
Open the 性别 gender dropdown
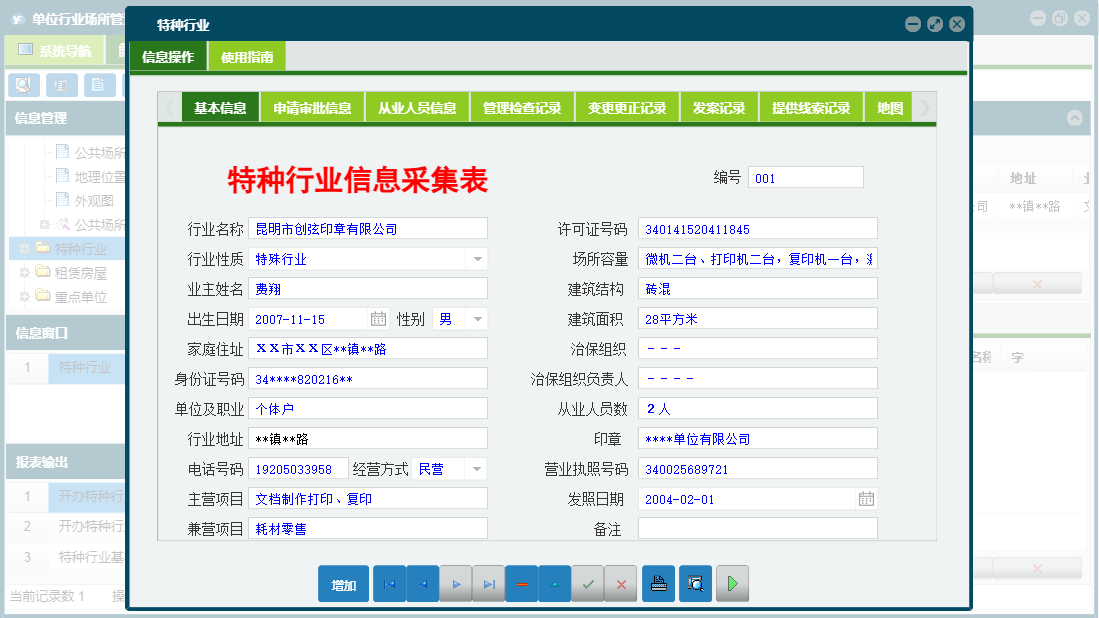[x=476, y=318]
